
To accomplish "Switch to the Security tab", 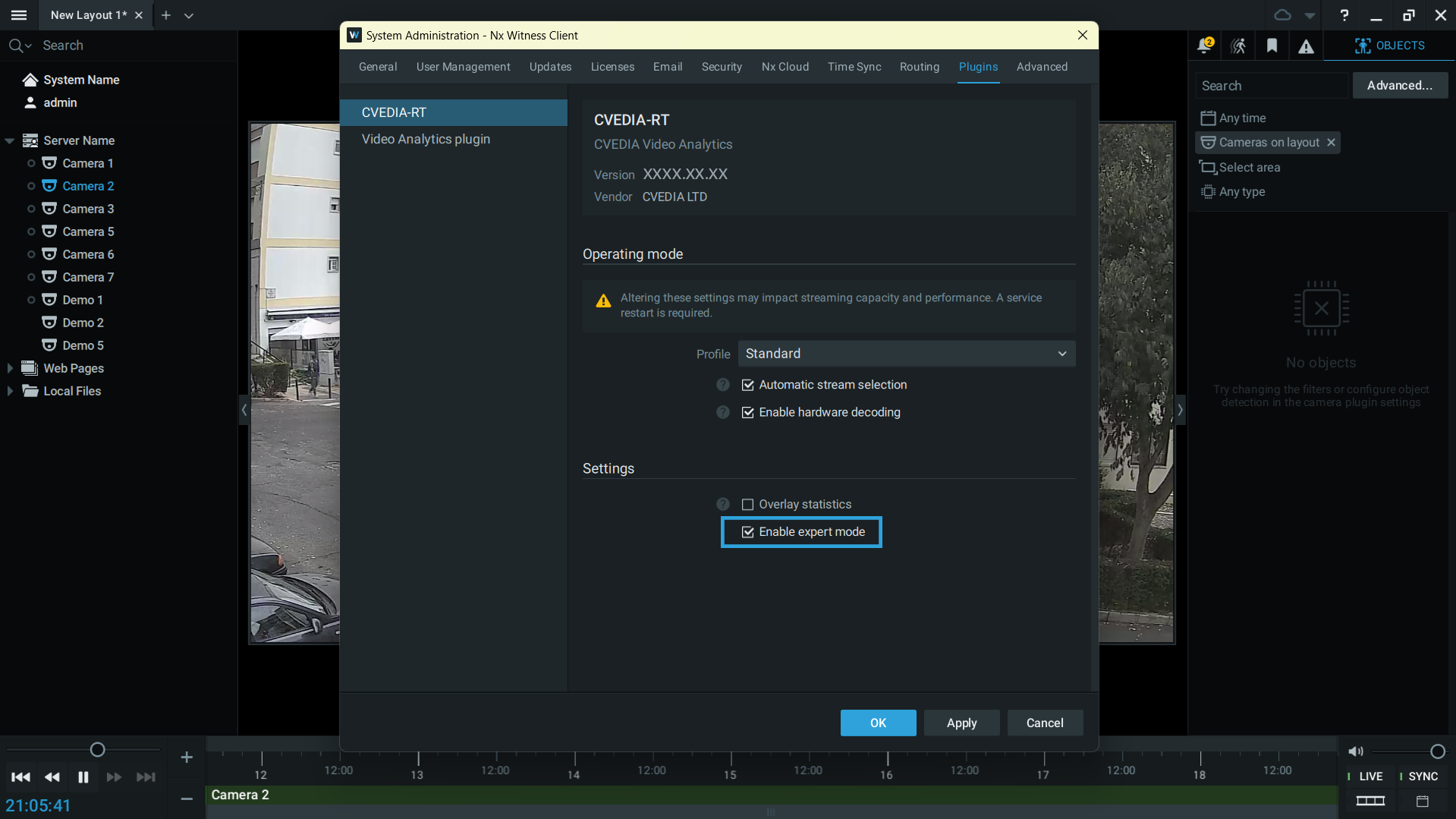I will pyautogui.click(x=722, y=67).
